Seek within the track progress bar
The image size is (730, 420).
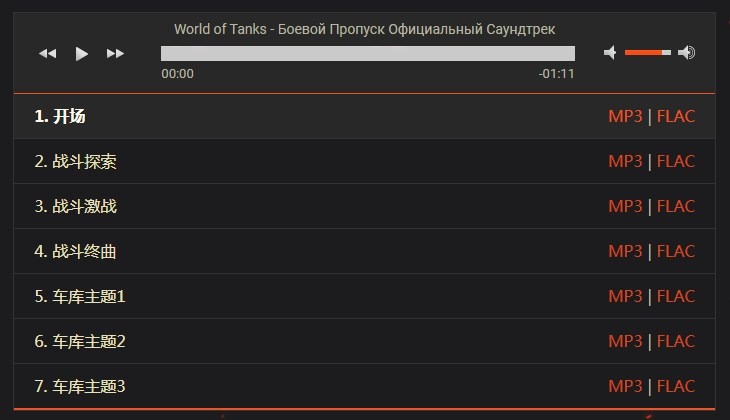tap(367, 54)
